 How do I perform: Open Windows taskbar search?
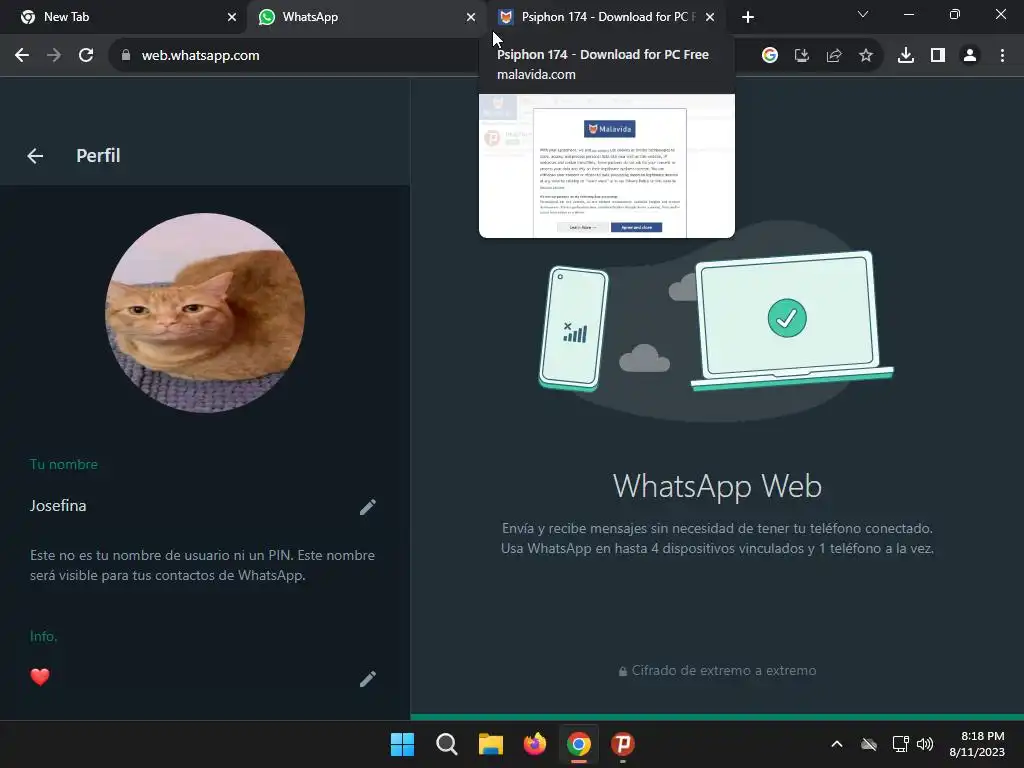point(447,744)
